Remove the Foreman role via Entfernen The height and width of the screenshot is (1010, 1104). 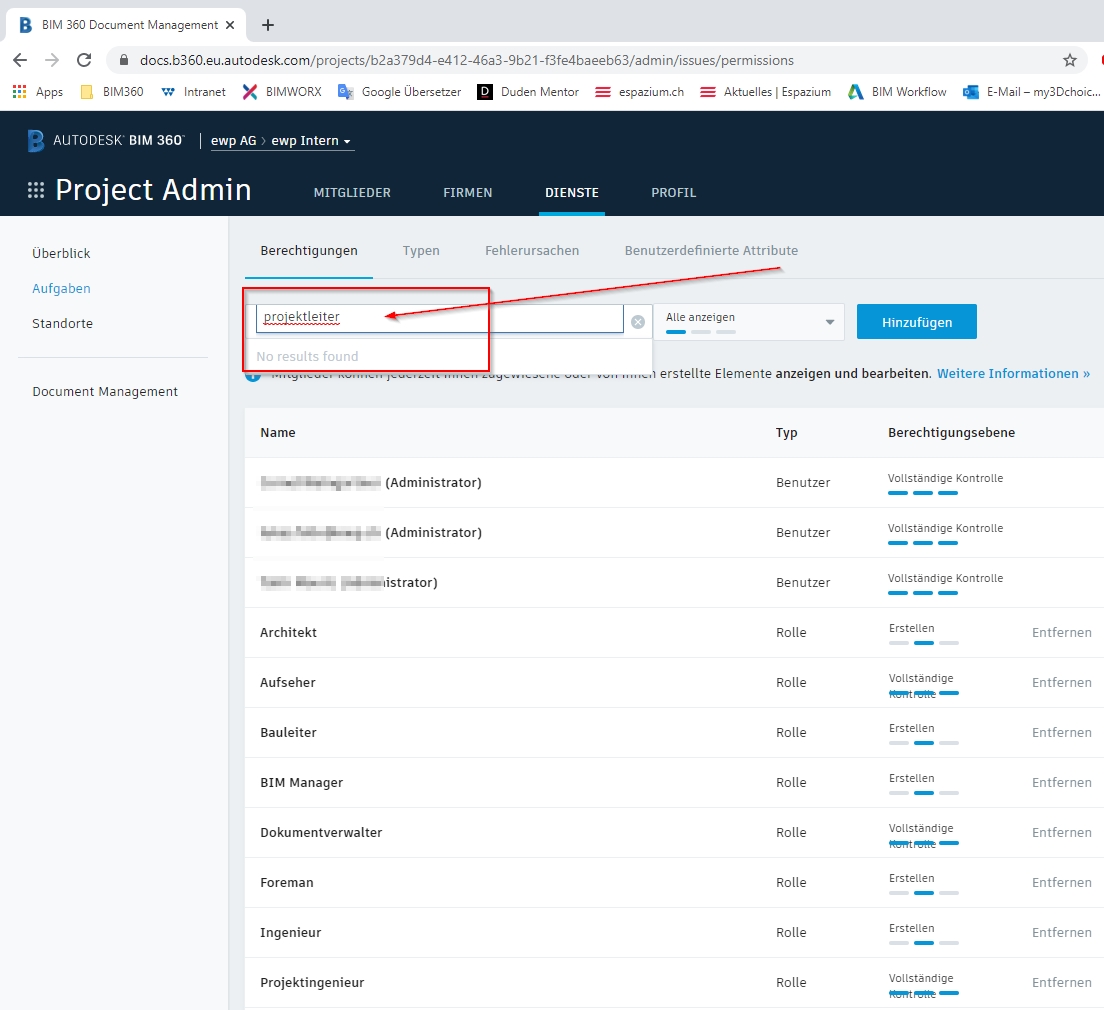tap(1062, 883)
